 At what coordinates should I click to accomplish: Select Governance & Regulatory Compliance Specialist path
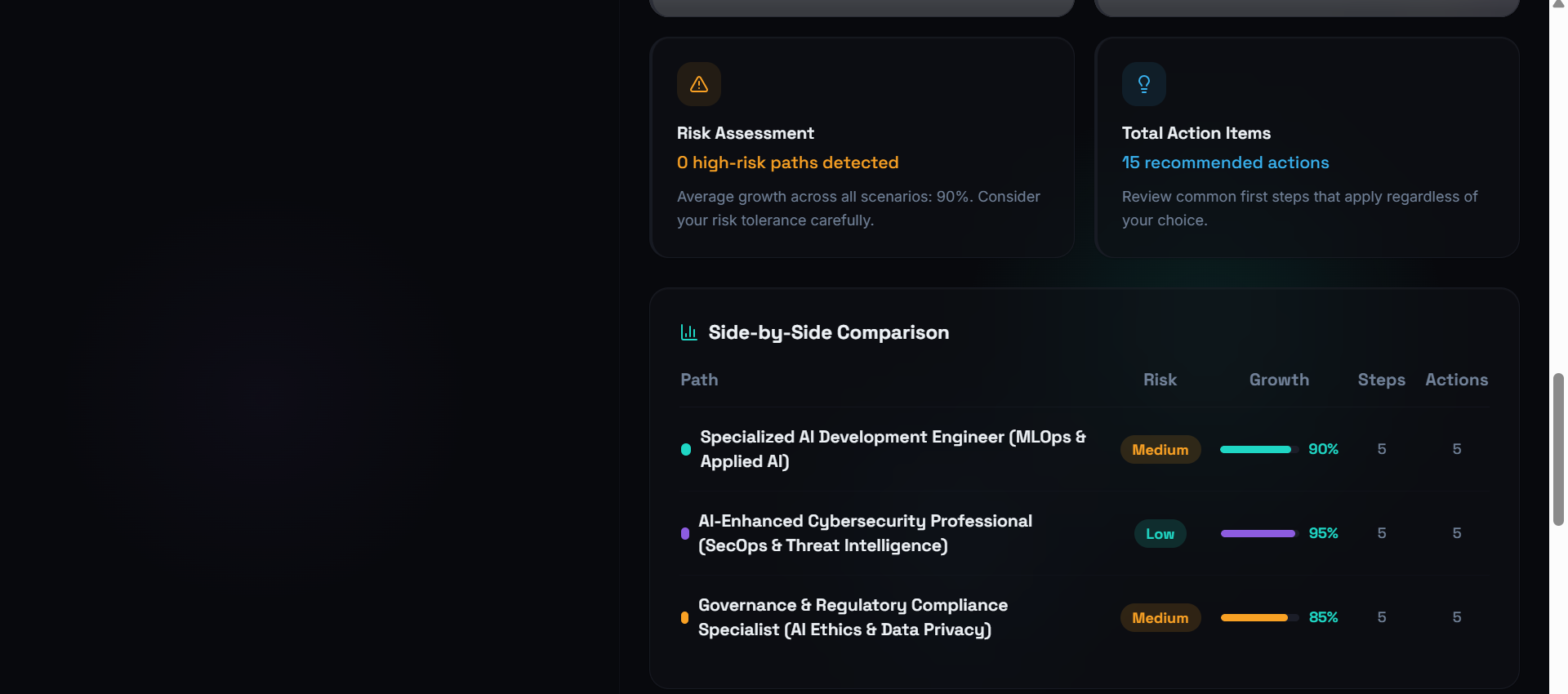click(853, 617)
